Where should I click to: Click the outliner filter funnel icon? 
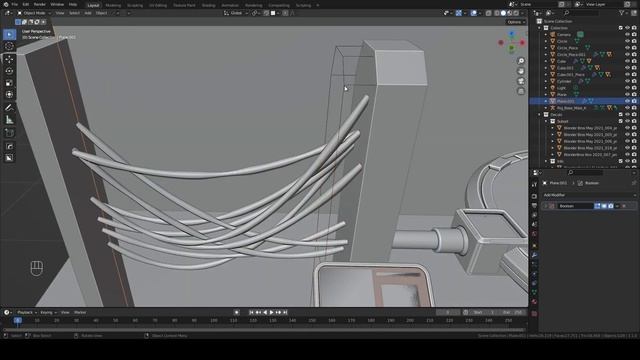pos(622,13)
